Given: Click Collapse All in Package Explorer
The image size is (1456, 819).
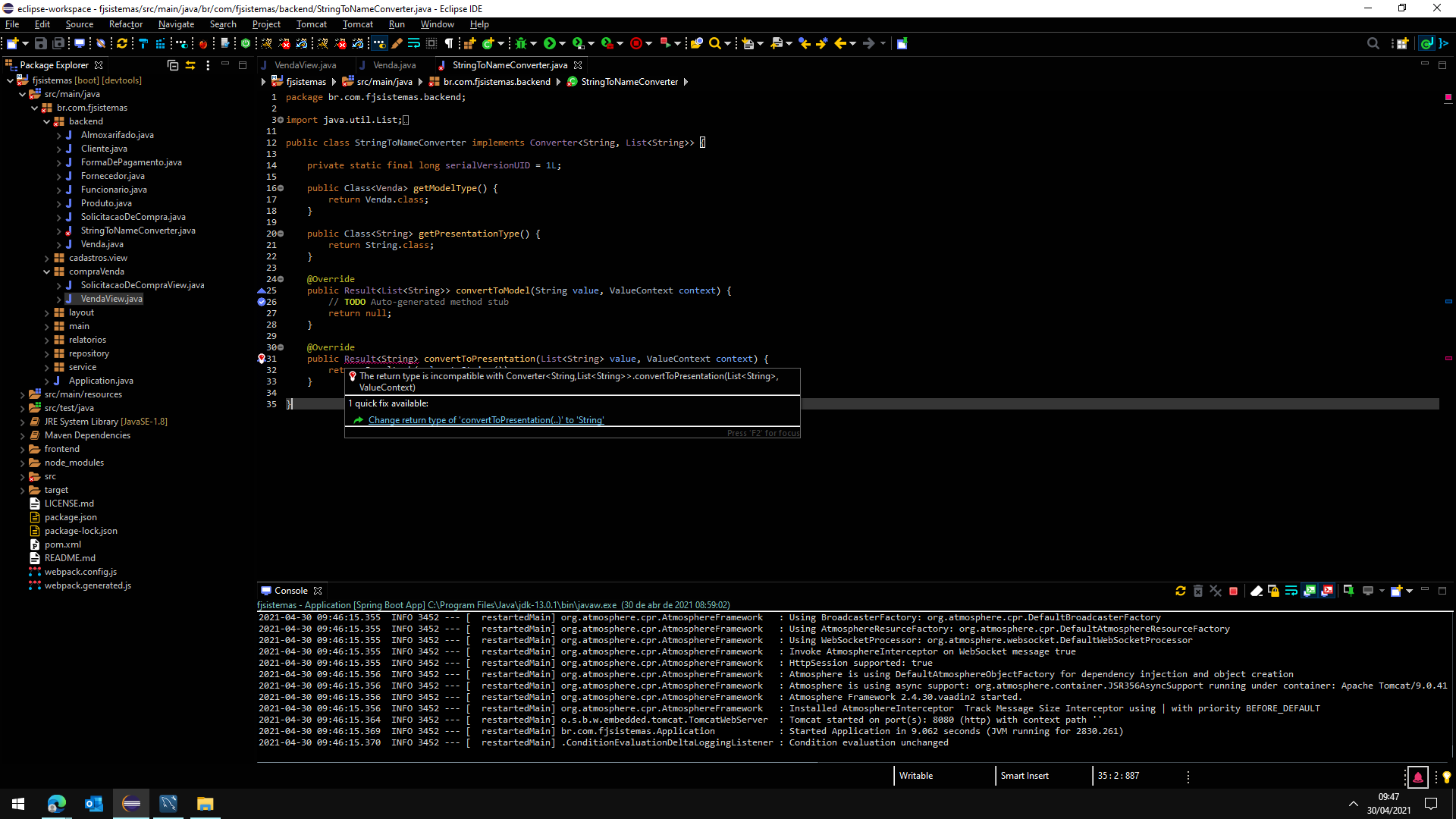Looking at the screenshot, I should (172, 65).
